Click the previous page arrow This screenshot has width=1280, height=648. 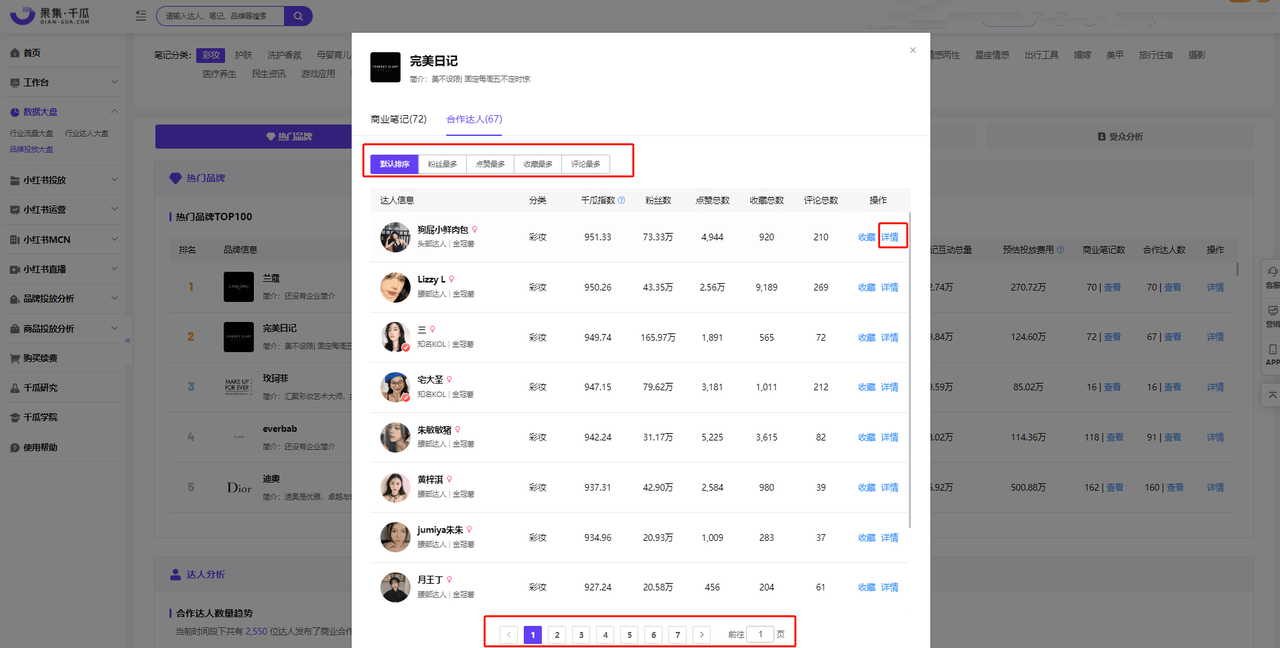click(x=509, y=634)
